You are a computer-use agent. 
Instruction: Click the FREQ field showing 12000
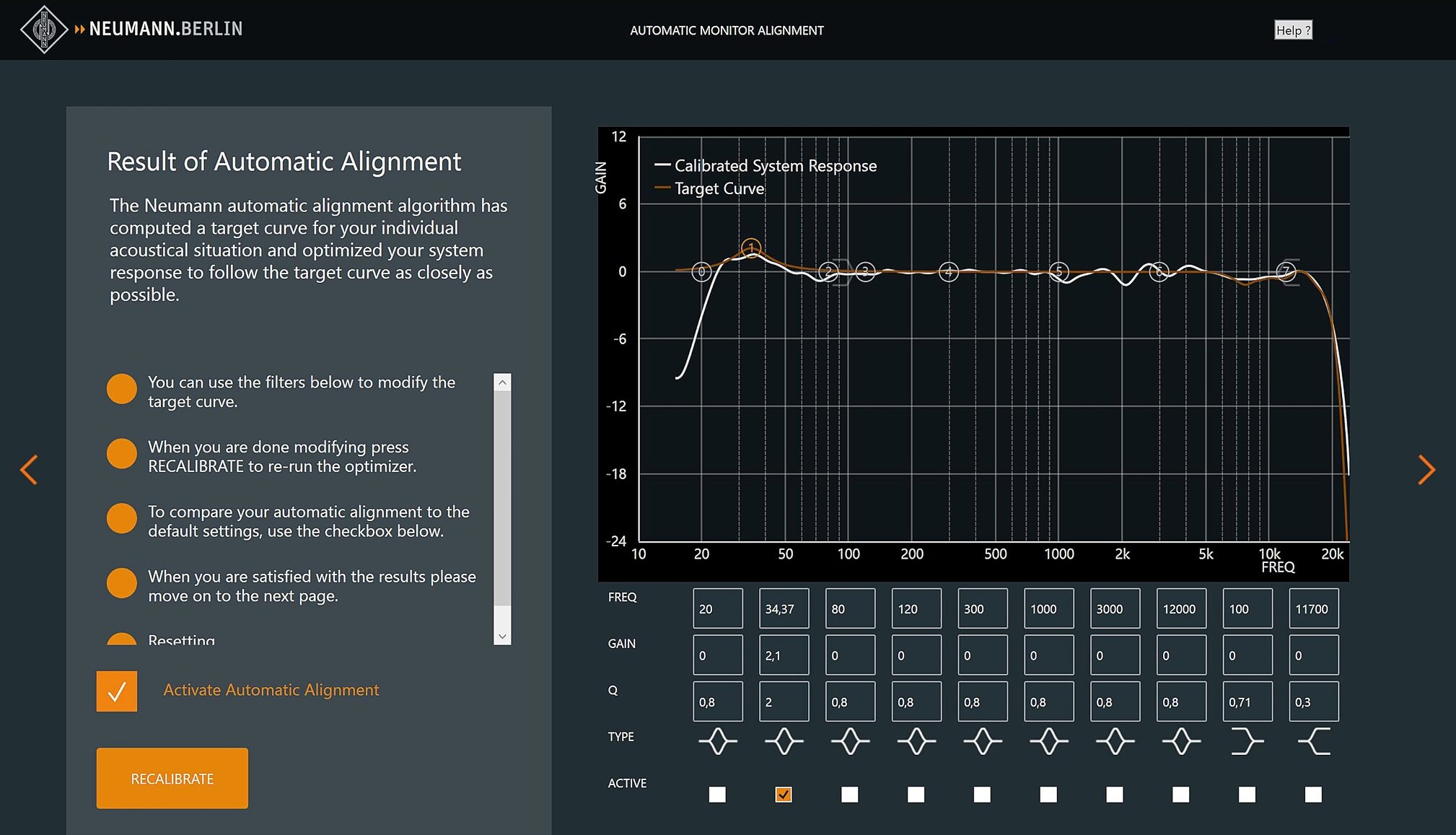(x=1181, y=608)
